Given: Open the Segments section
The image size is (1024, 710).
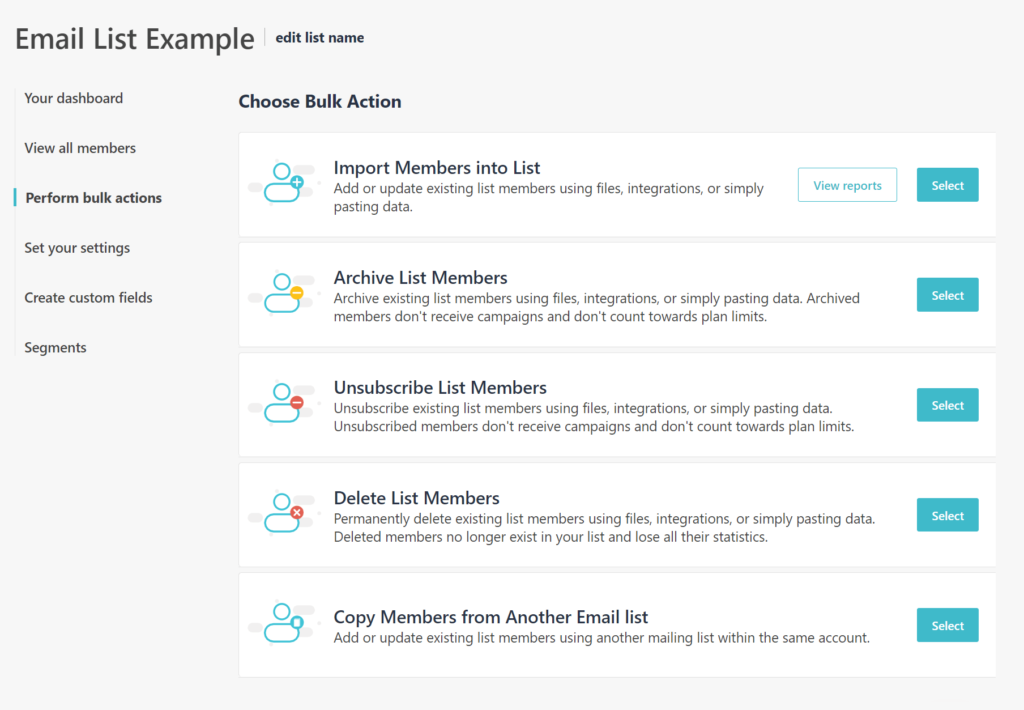Looking at the screenshot, I should click(55, 347).
